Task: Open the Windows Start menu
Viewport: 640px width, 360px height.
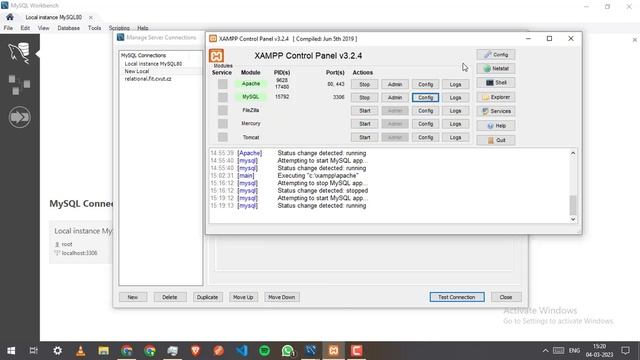Action: click(x=11, y=351)
